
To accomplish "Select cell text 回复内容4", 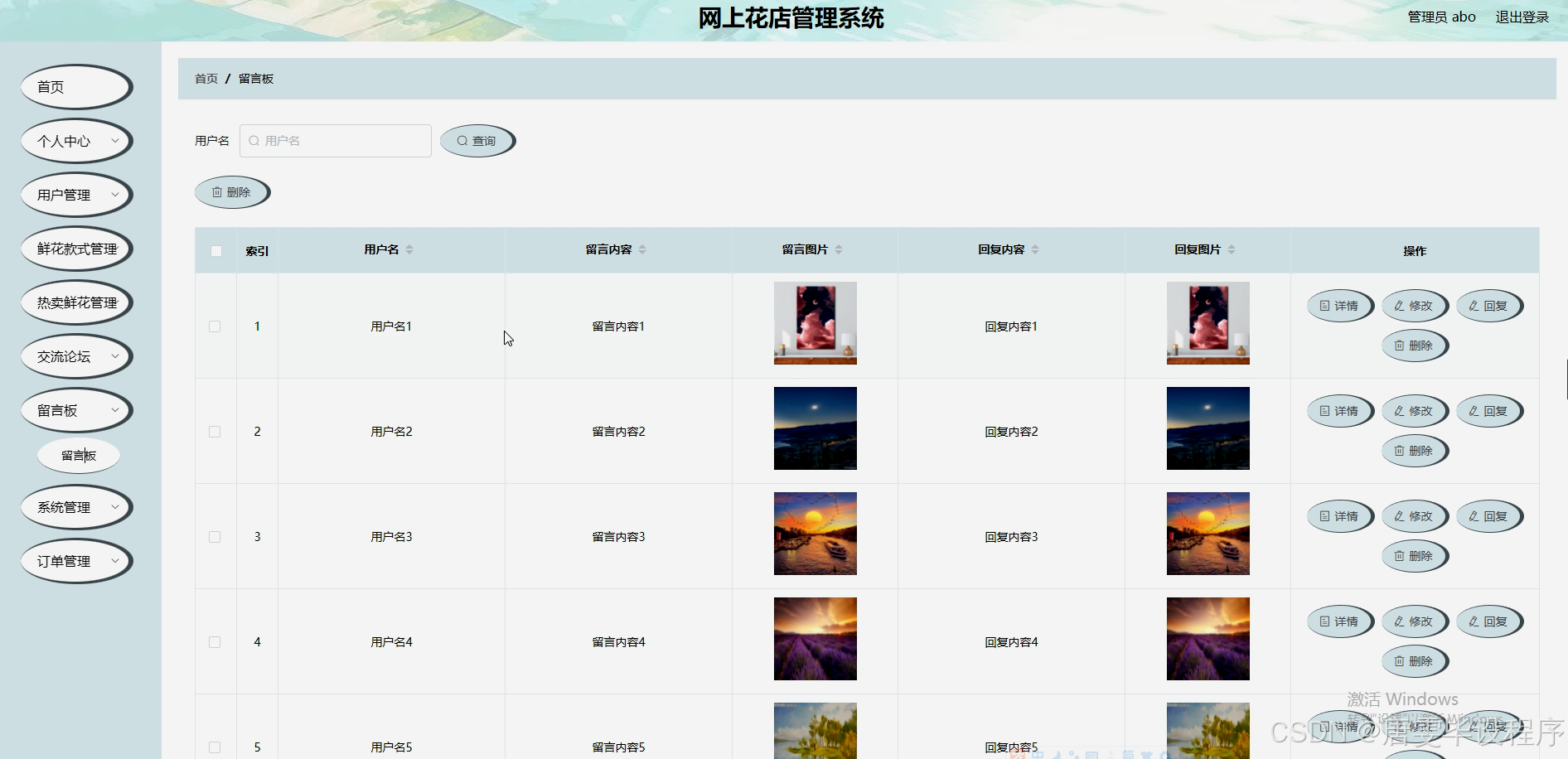I will point(1011,642).
